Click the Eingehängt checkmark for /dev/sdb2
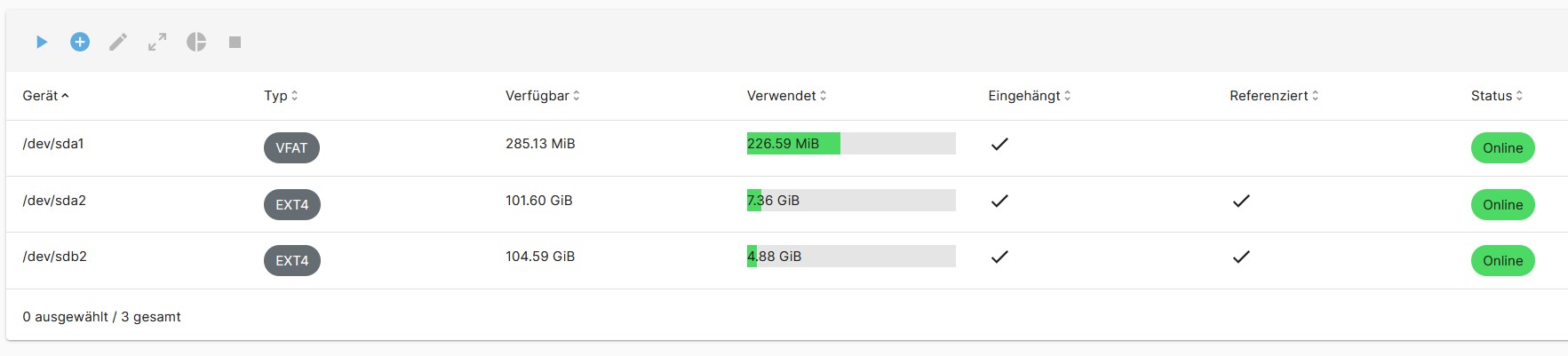1568x356 pixels. click(x=999, y=257)
